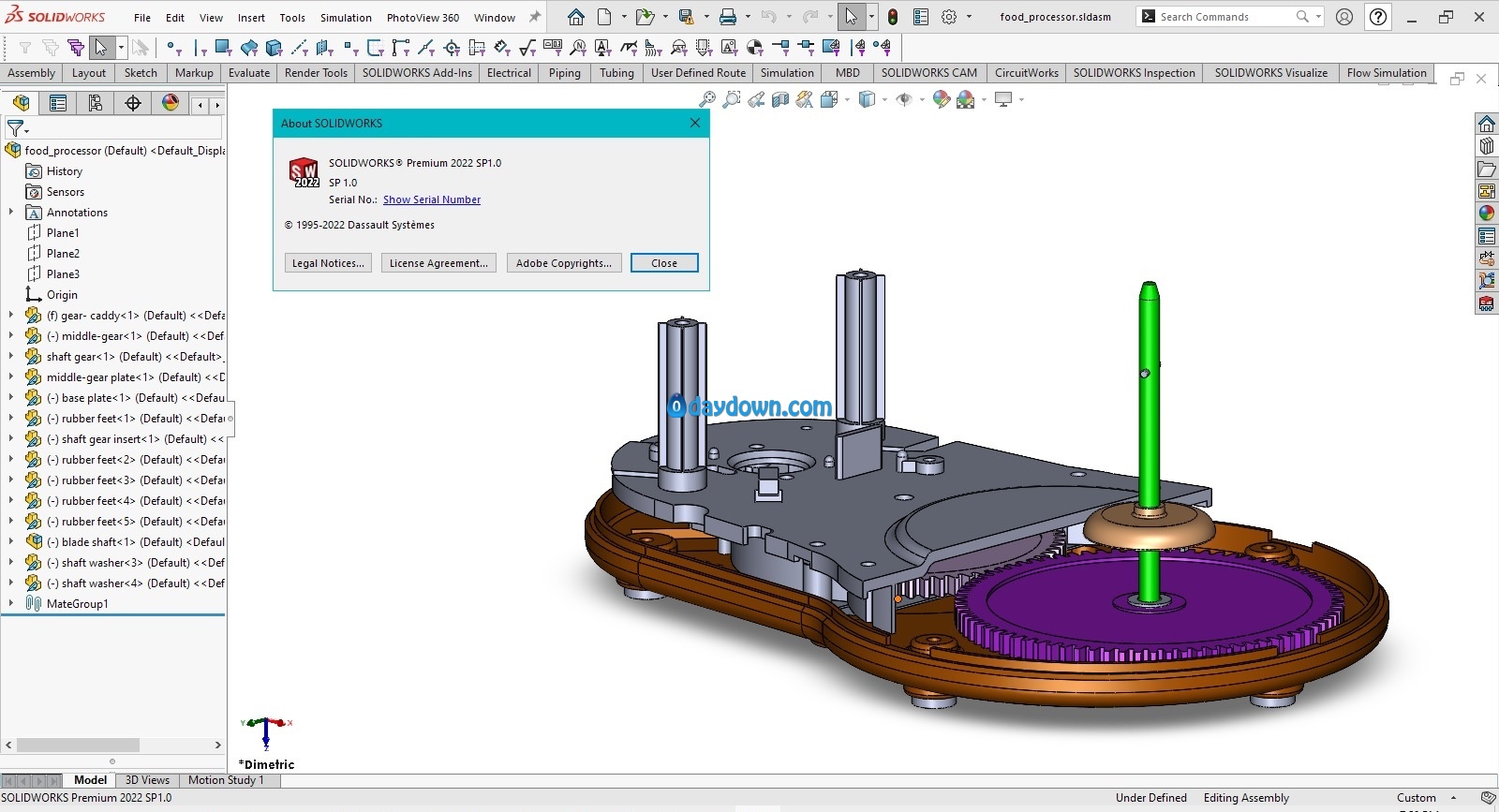Pin the menu bar with pushpin
Screen dimensions: 1499x812
pyautogui.click(x=535, y=17)
